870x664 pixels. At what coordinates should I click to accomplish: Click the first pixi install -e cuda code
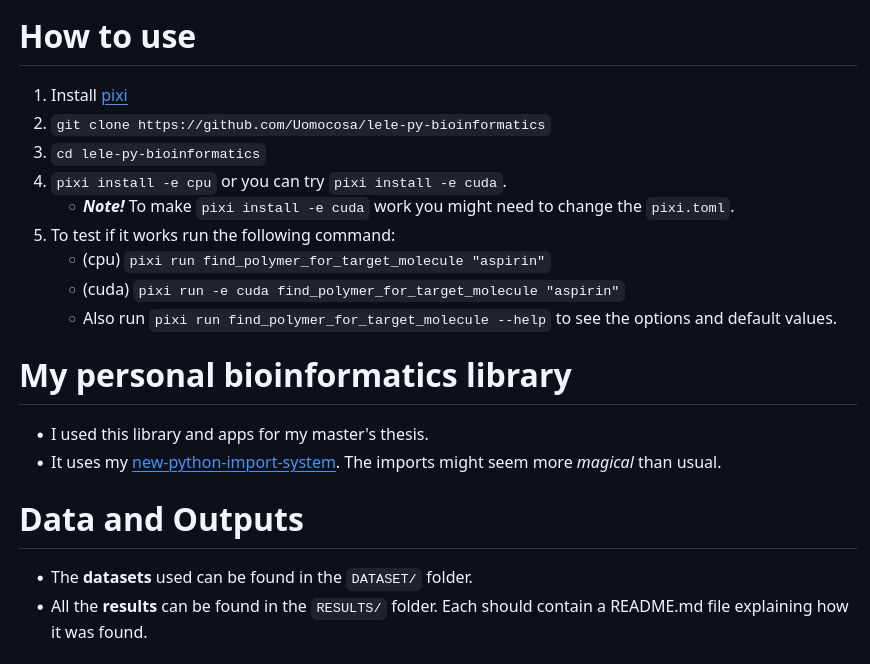tap(415, 183)
